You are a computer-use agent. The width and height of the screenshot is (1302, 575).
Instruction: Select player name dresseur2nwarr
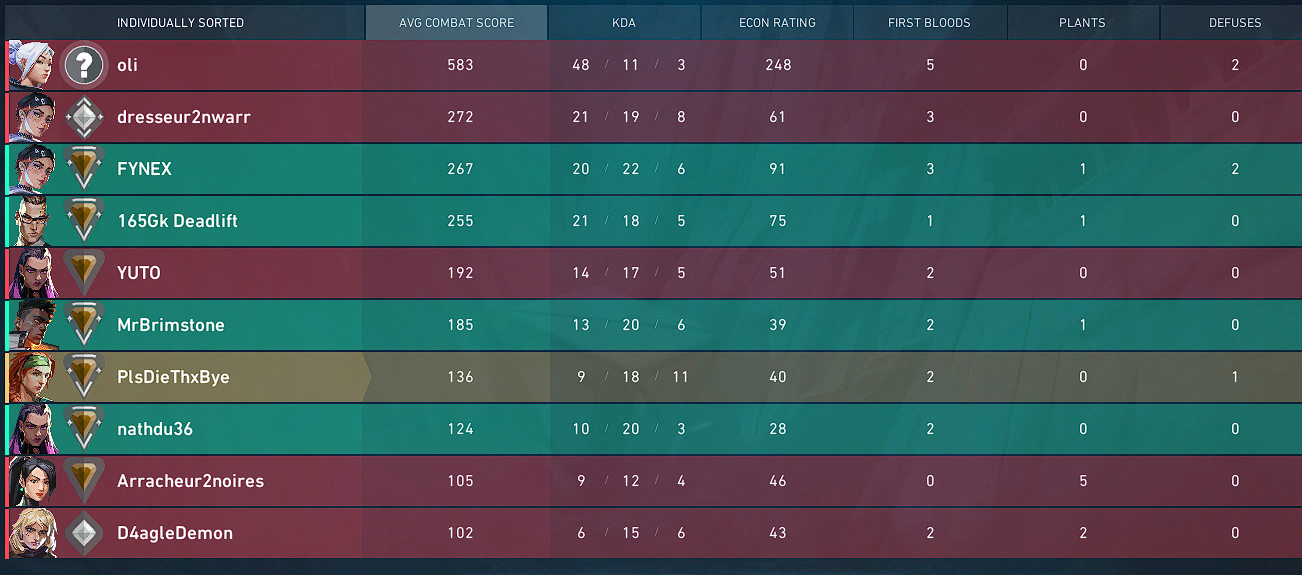point(184,117)
